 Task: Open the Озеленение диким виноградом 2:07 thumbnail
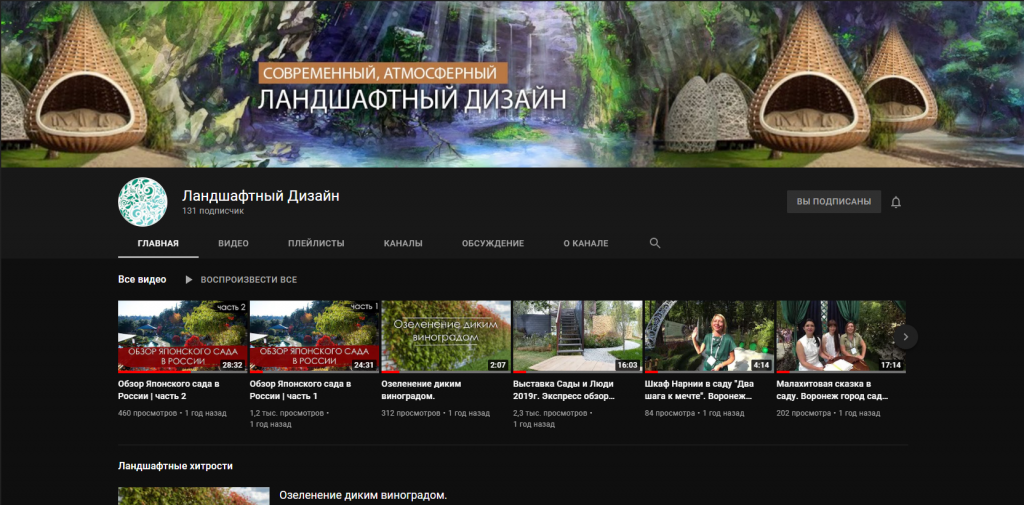446,336
